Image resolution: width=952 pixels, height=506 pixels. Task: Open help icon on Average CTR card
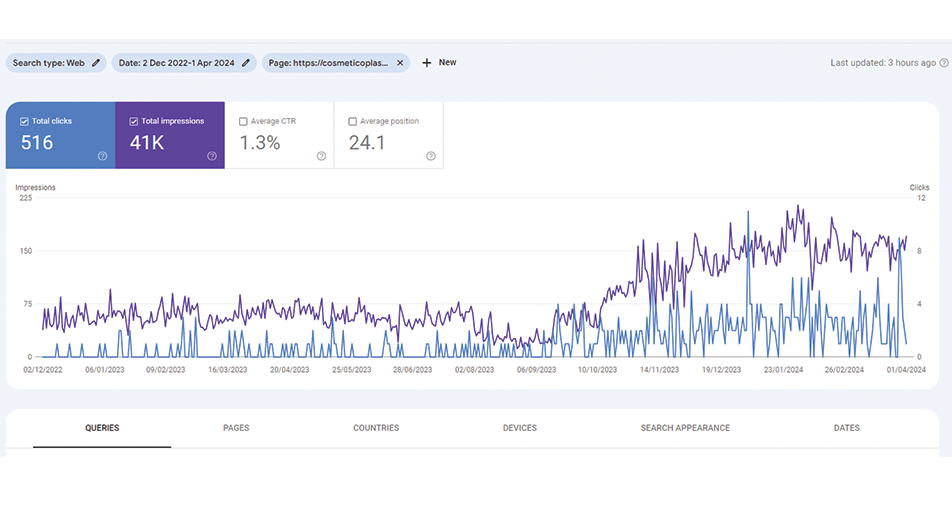click(321, 156)
